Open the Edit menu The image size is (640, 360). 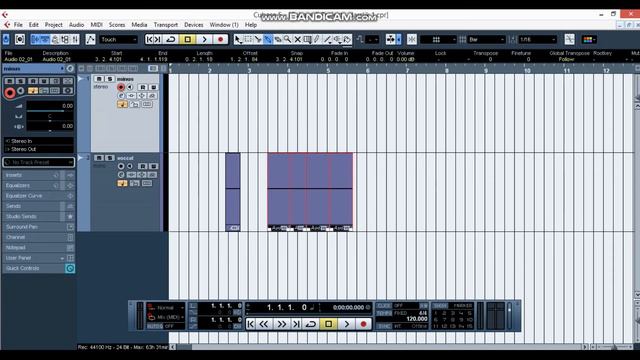(x=33, y=25)
